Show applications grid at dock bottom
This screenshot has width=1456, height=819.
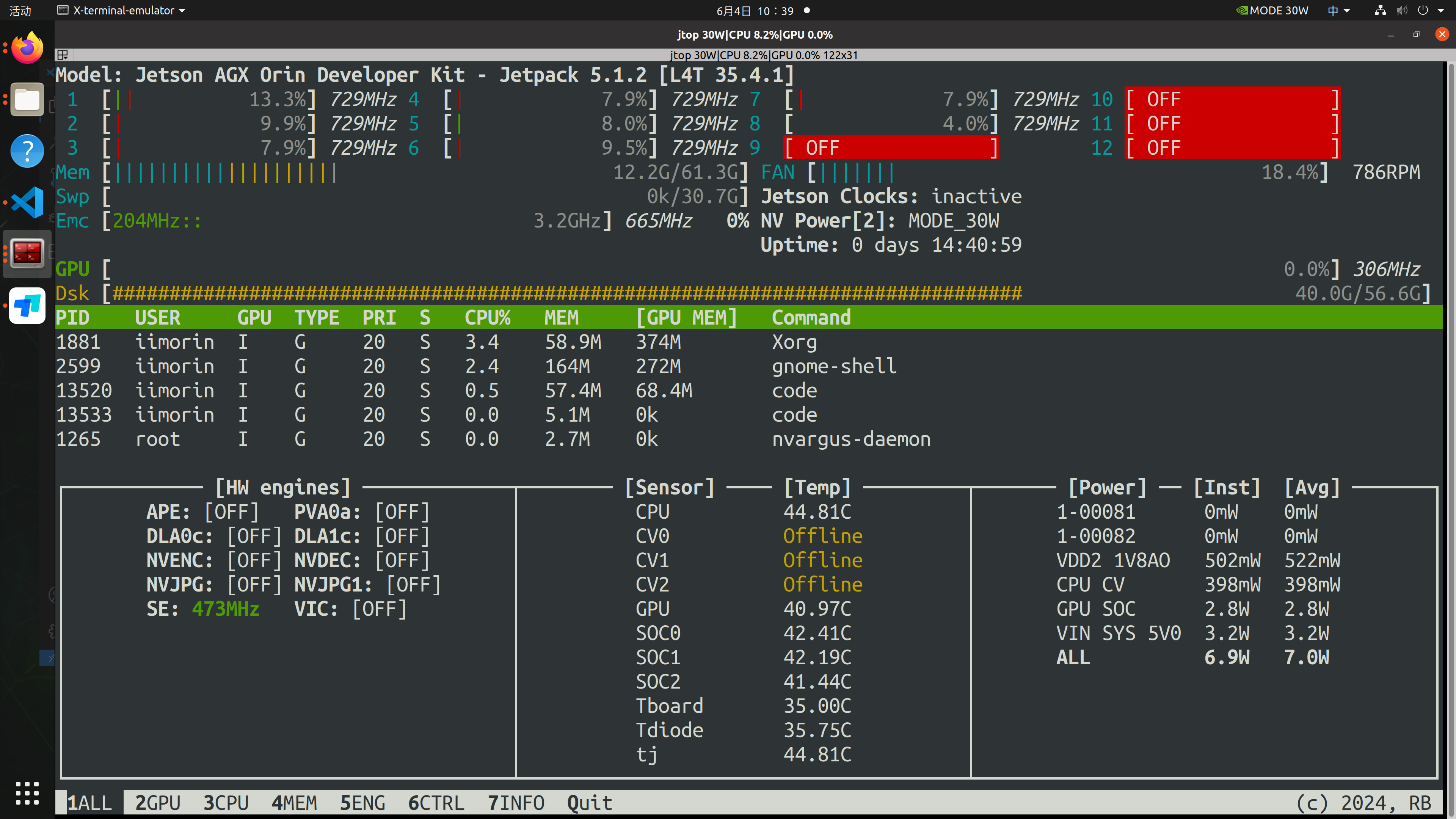click(x=27, y=793)
